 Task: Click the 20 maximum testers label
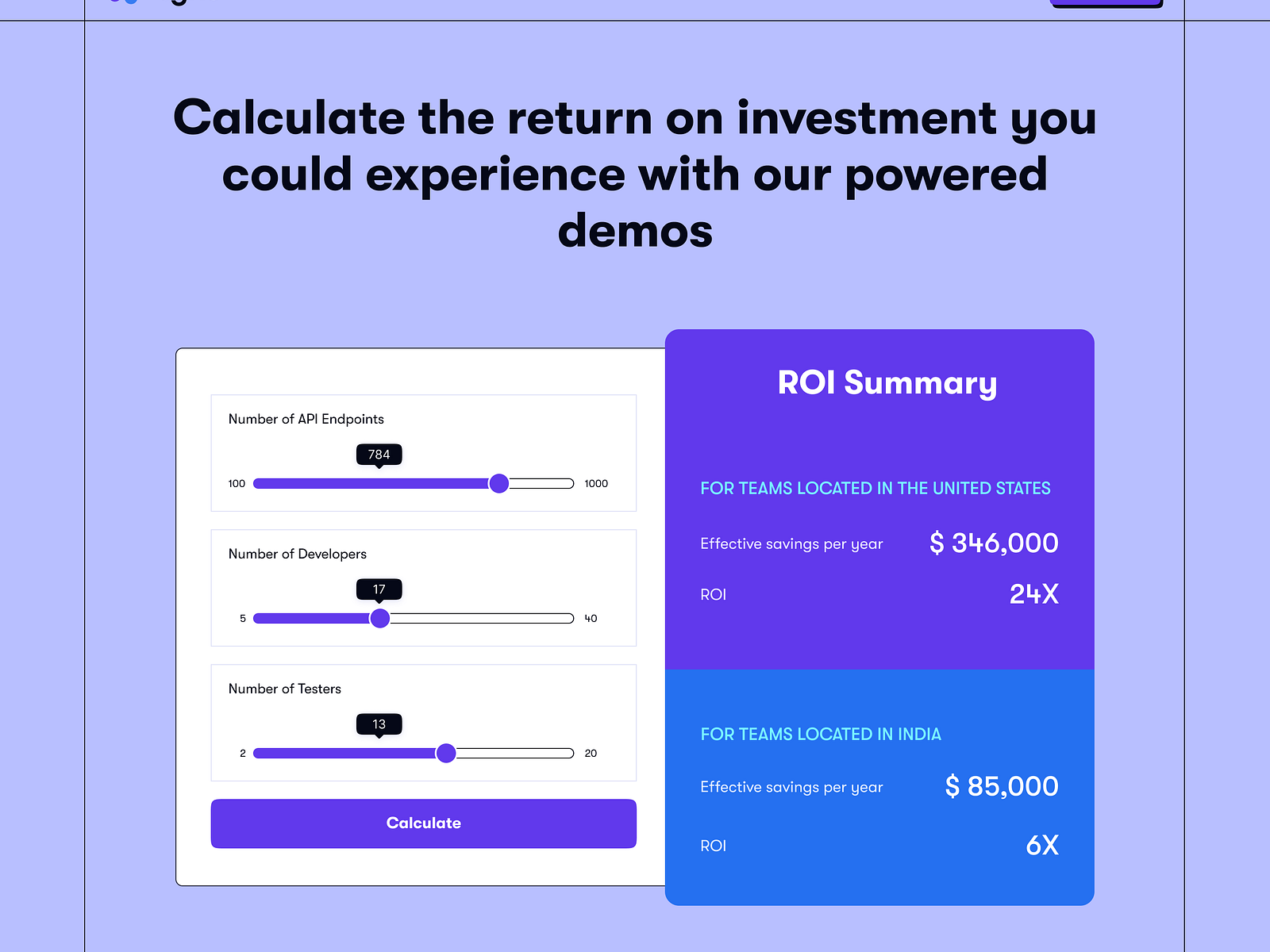click(591, 753)
